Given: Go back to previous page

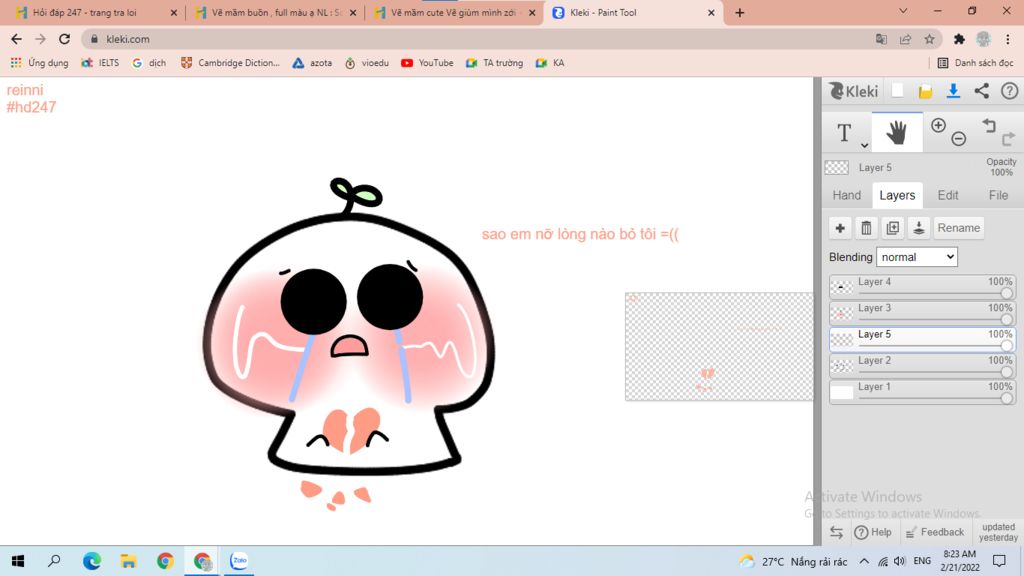Looking at the screenshot, I should coord(16,39).
